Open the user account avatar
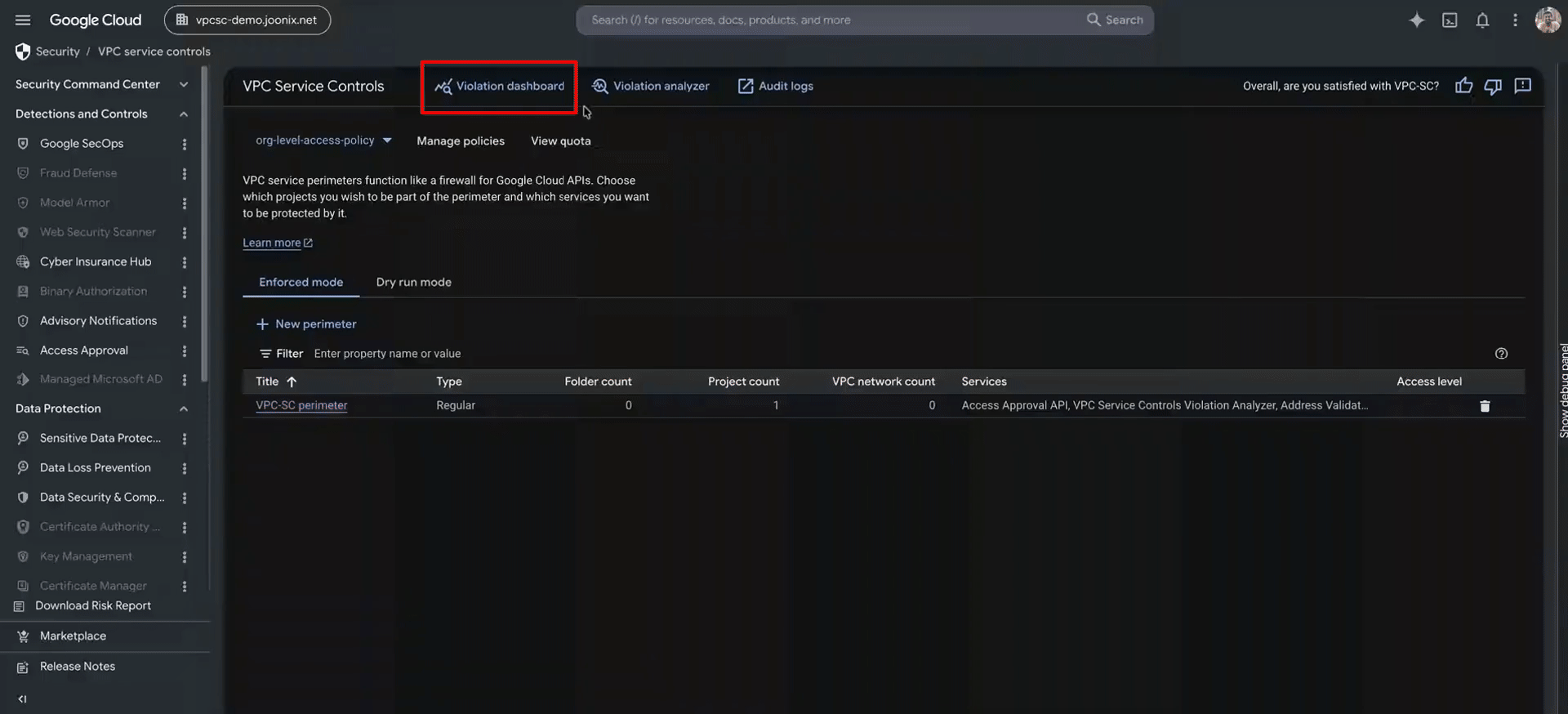The height and width of the screenshot is (714, 1568). click(x=1548, y=20)
